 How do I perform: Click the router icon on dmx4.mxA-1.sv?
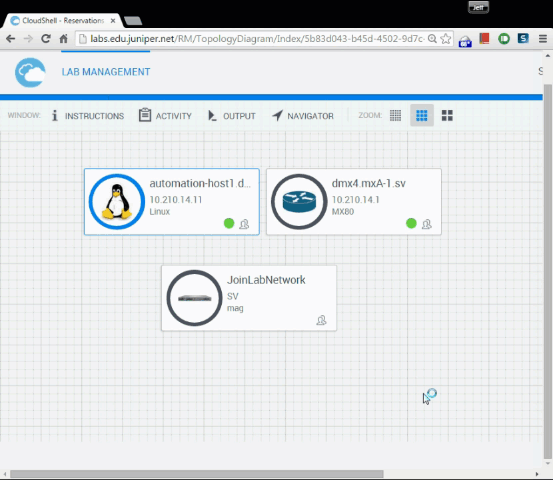click(299, 202)
